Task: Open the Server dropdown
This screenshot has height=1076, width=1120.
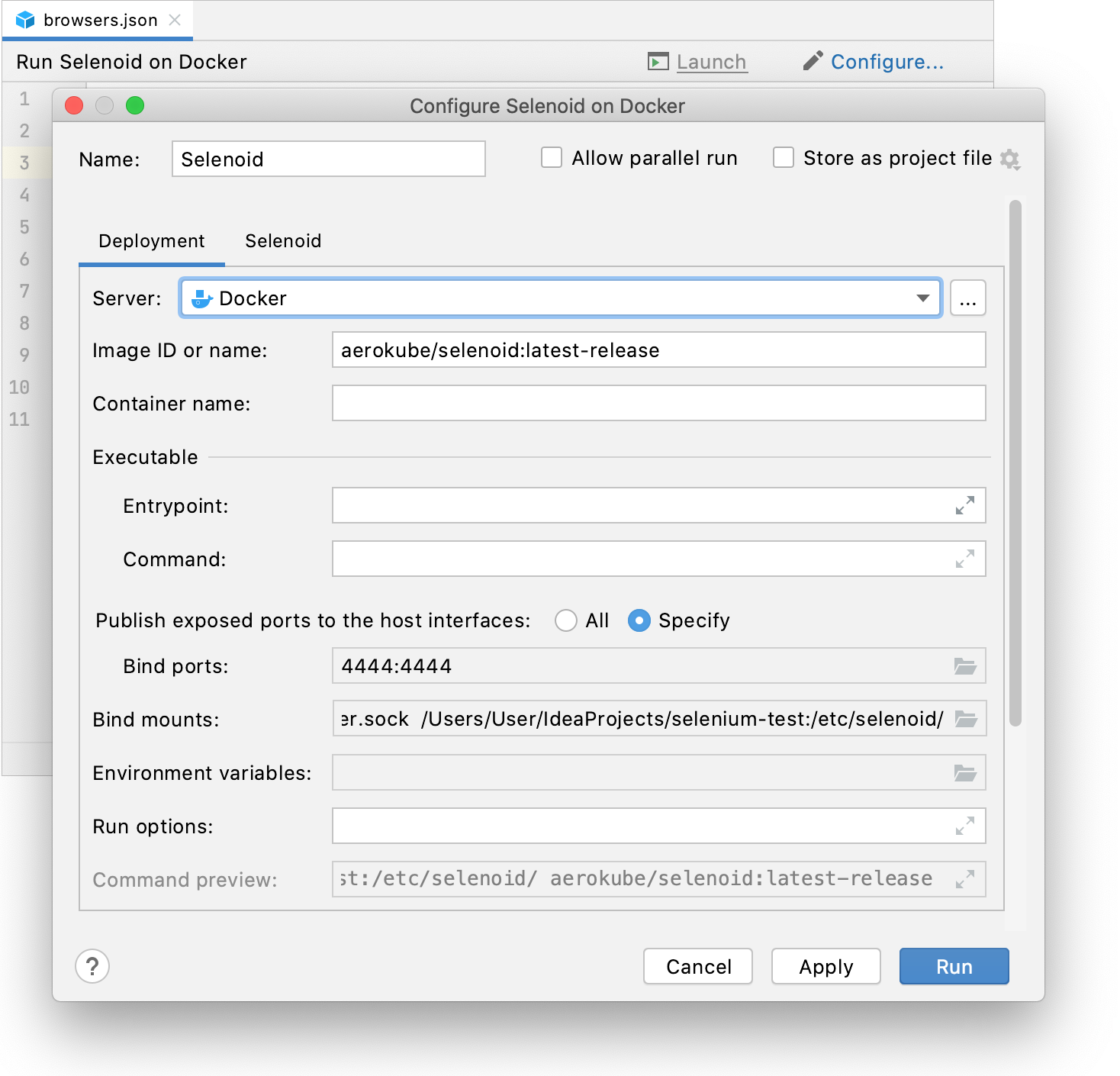Action: [923, 298]
